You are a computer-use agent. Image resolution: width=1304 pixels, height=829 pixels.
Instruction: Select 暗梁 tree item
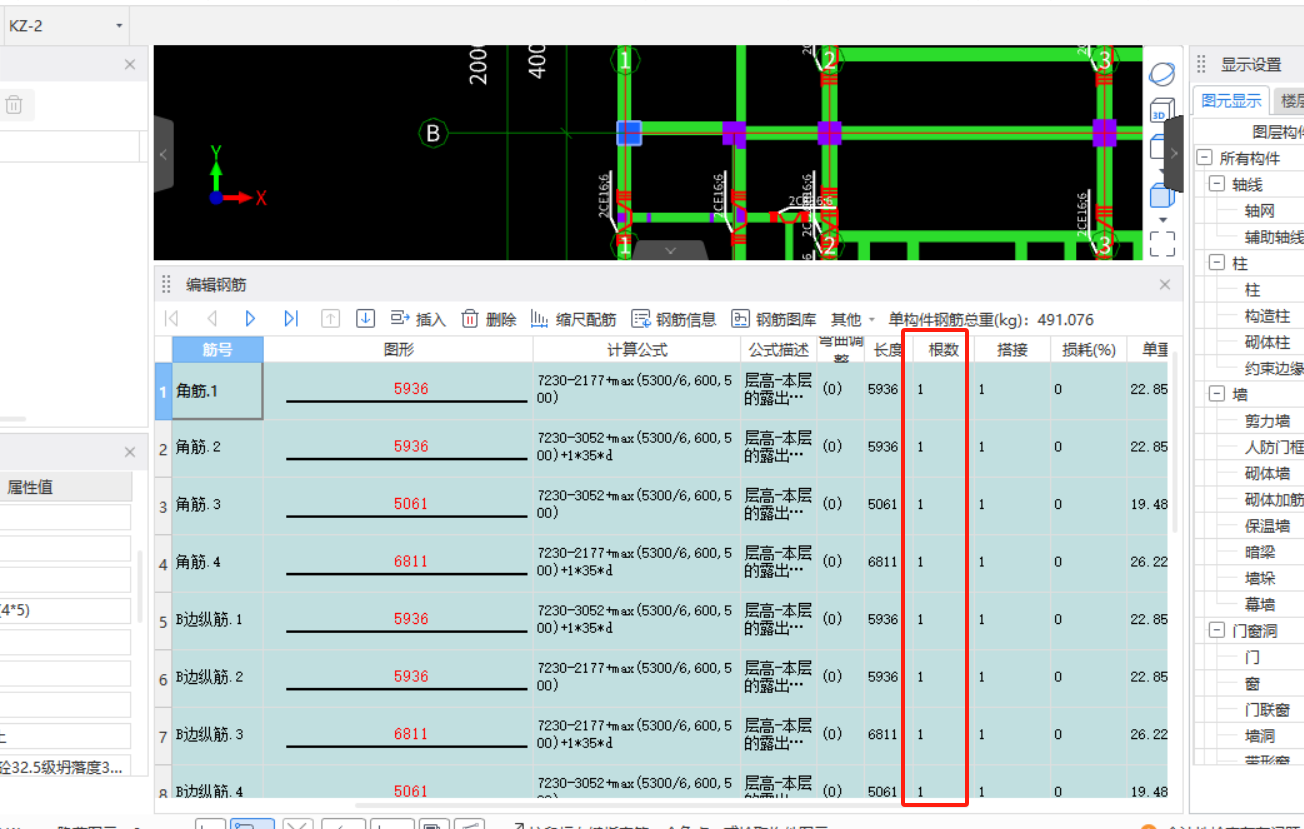click(1259, 552)
